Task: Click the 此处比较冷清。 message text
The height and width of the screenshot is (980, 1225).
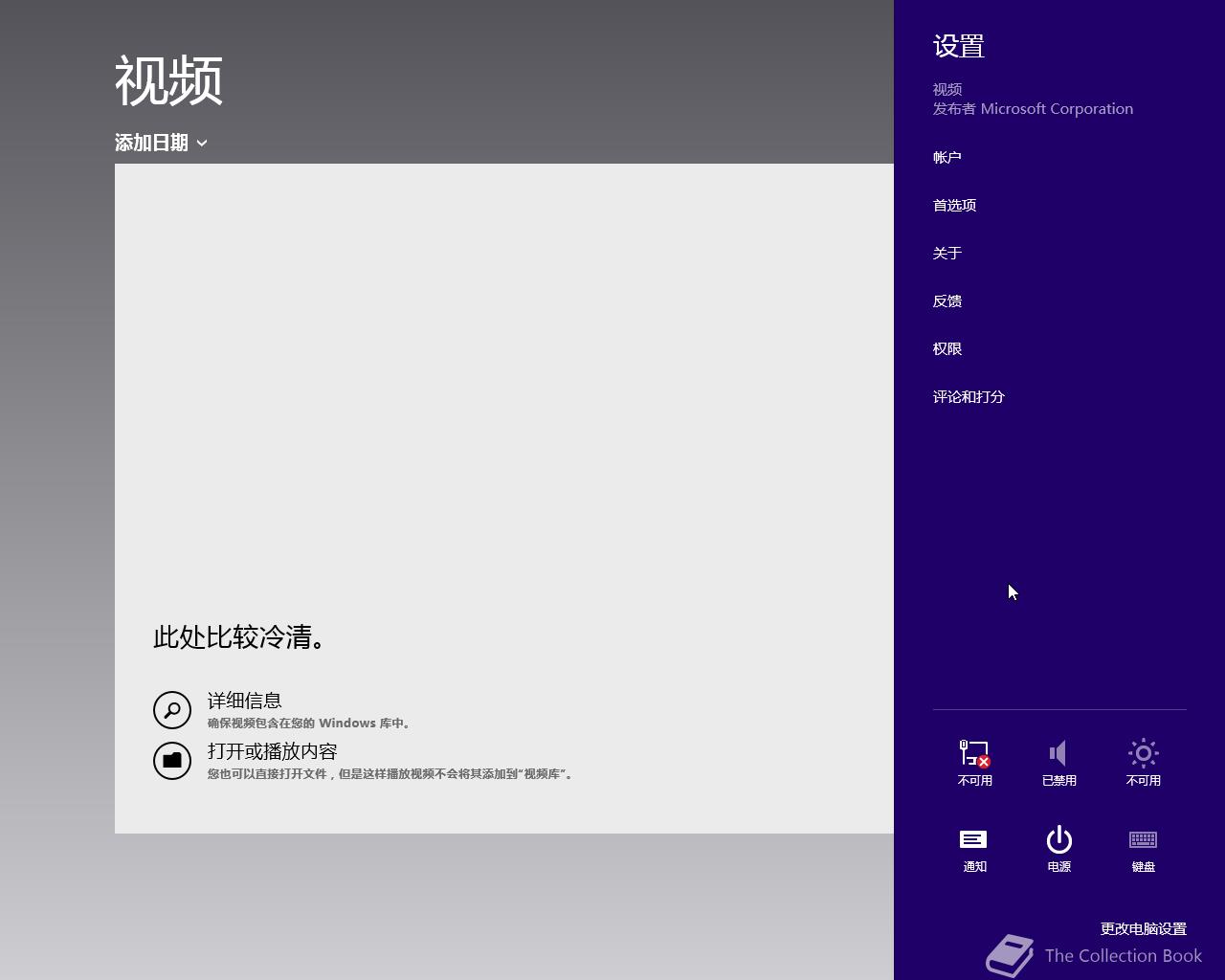Action: coord(239,637)
